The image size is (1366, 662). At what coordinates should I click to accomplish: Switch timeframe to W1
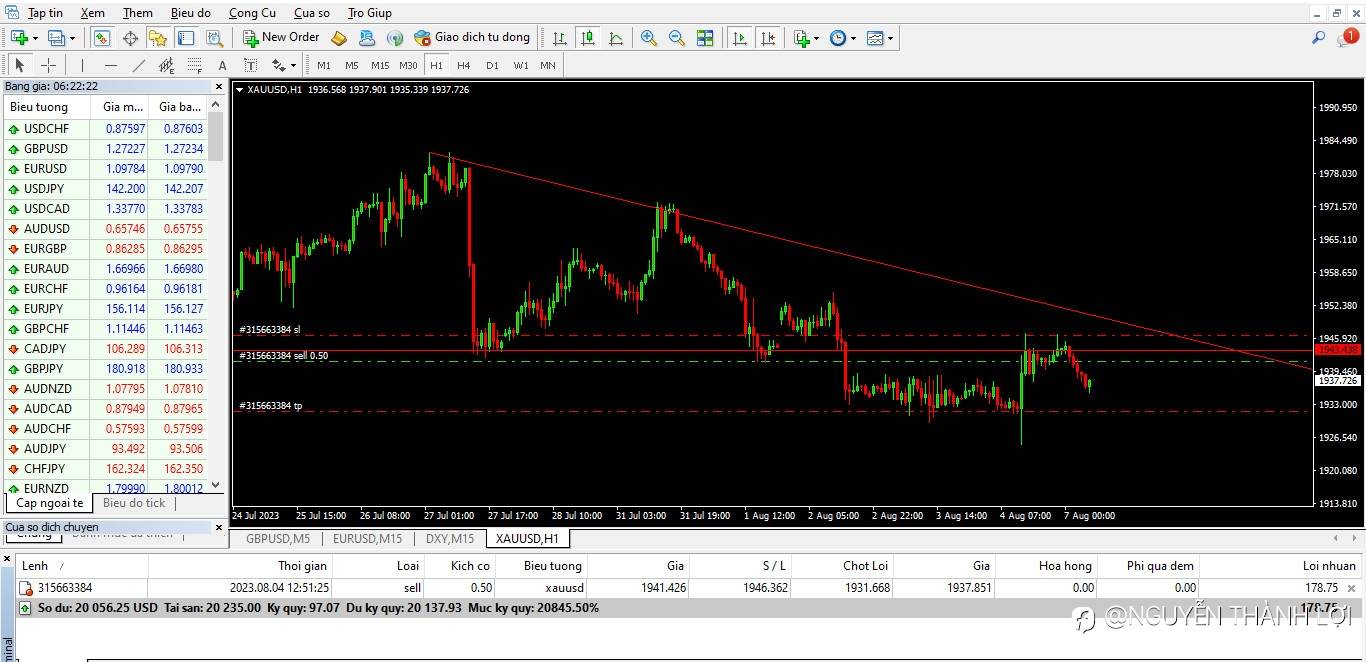click(x=521, y=65)
